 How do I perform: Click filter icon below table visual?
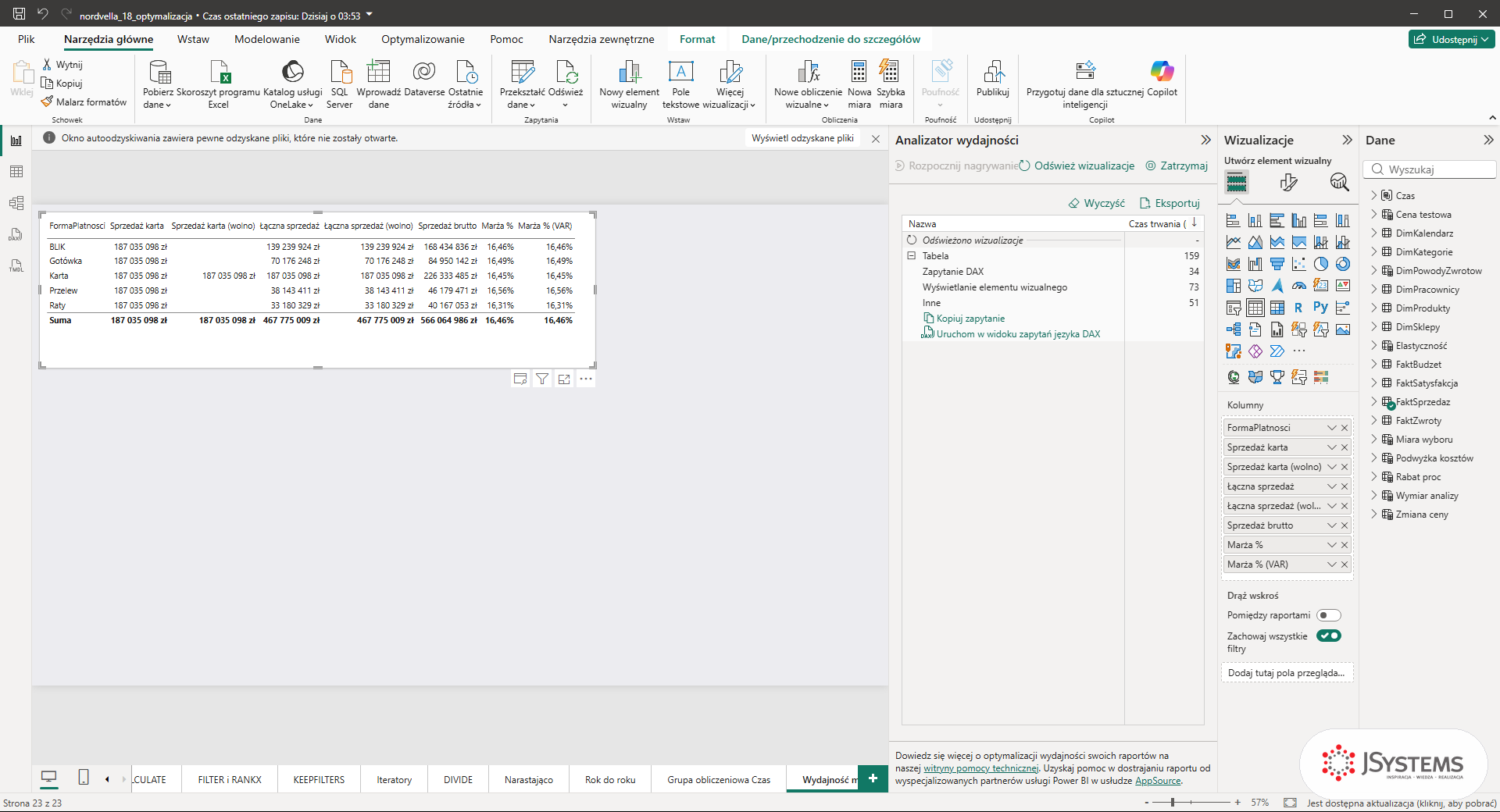point(542,379)
